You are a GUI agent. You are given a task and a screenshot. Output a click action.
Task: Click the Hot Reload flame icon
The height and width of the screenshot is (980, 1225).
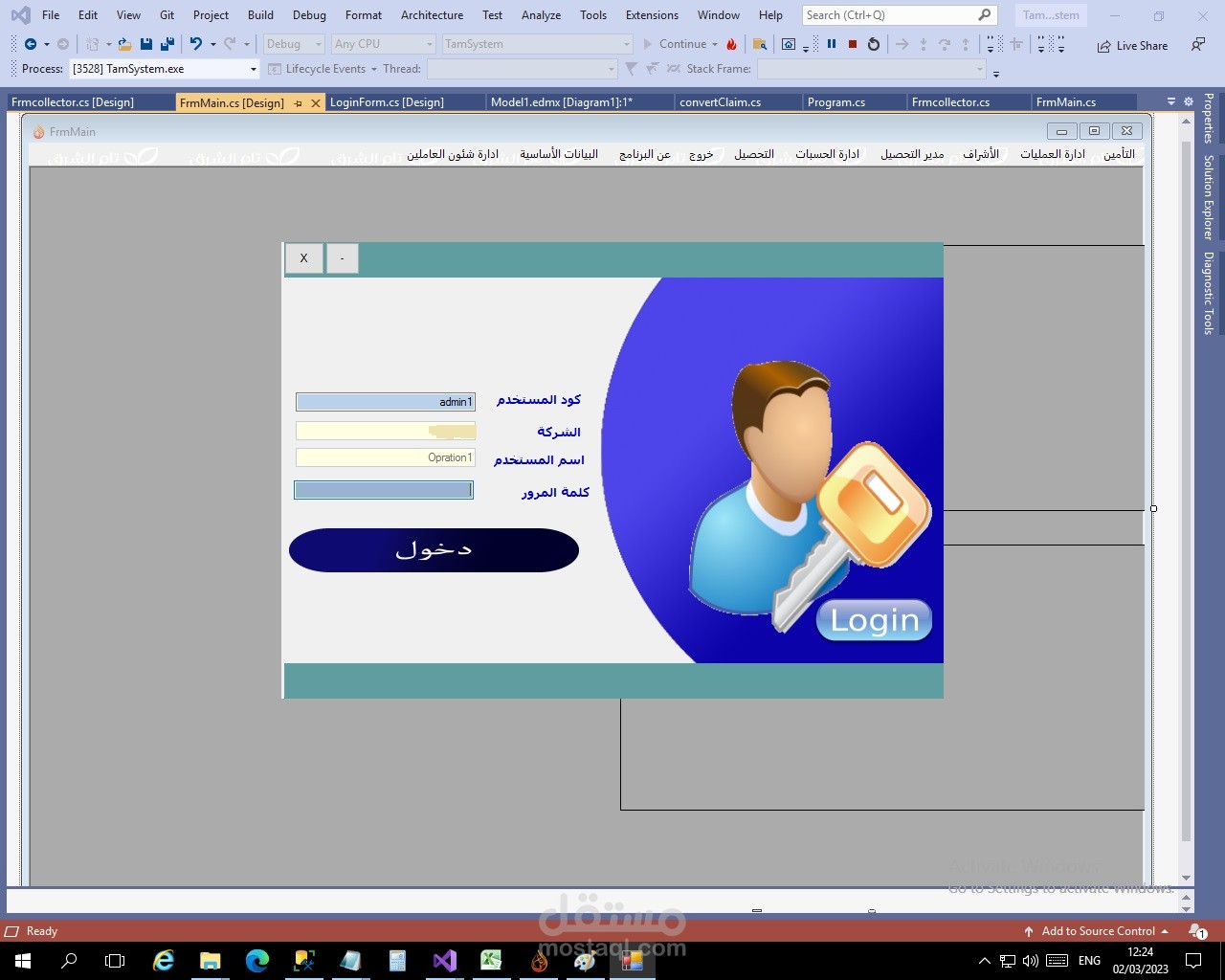[x=732, y=44]
